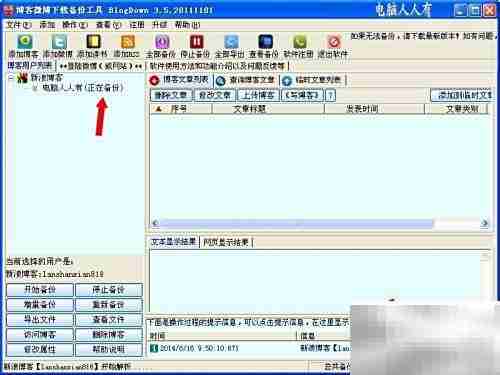Viewport: 500px width, 375px height.
Task: Click the article list horizontal scrollbar thumb
Action: [297, 223]
